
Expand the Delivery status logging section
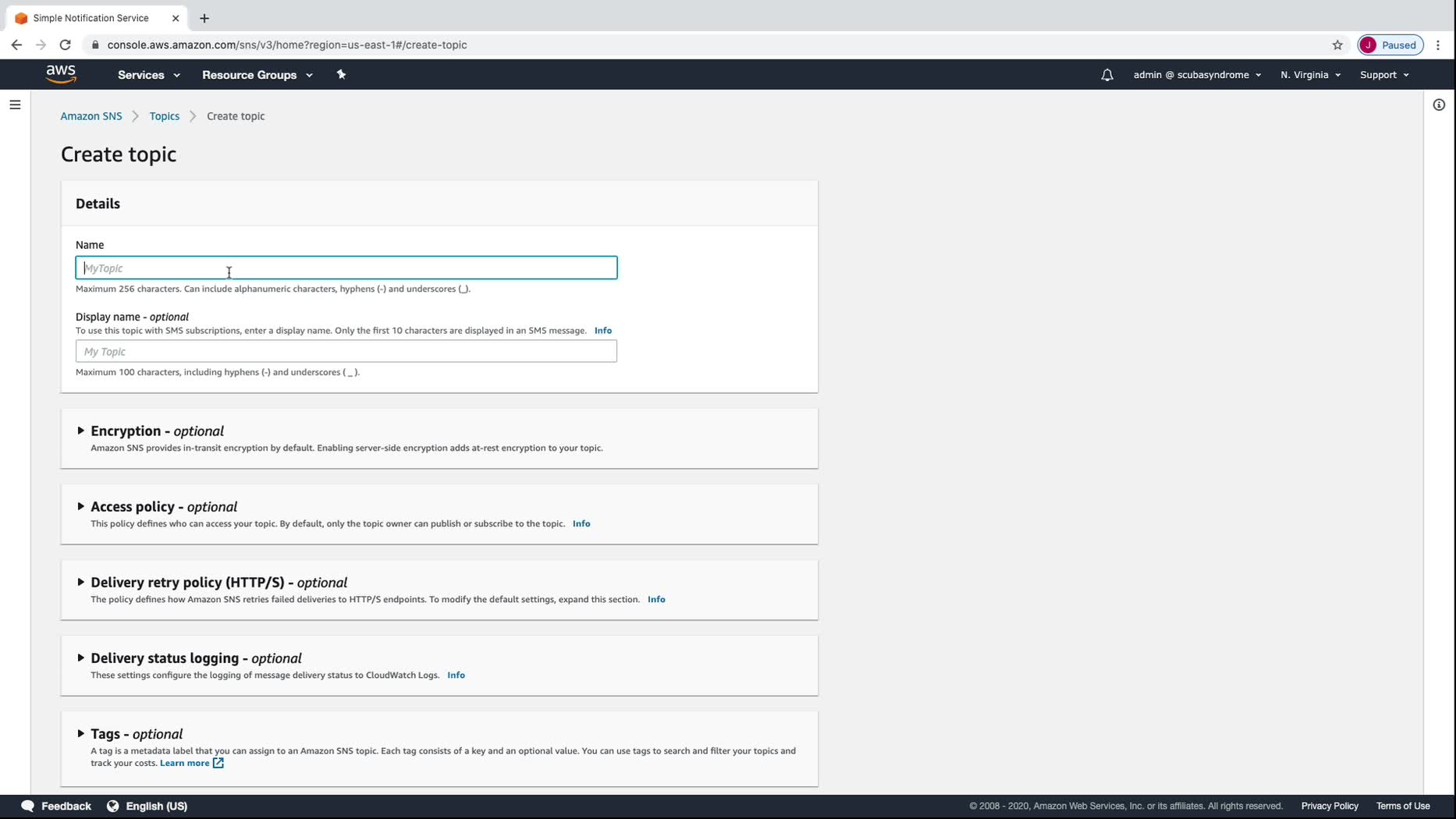click(80, 658)
